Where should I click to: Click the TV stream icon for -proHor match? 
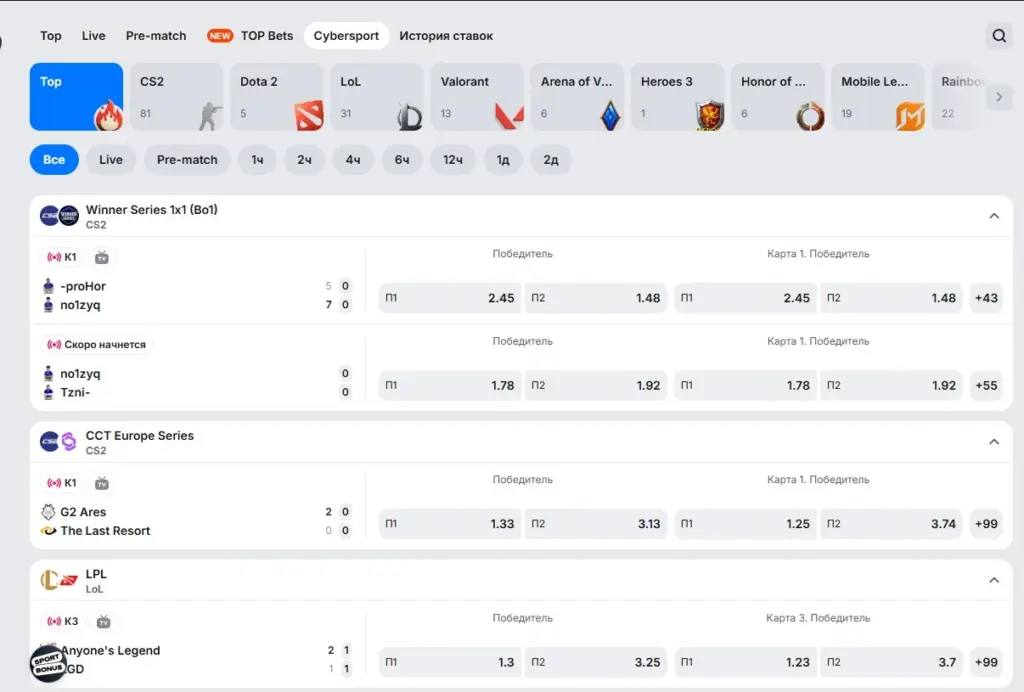(101, 257)
